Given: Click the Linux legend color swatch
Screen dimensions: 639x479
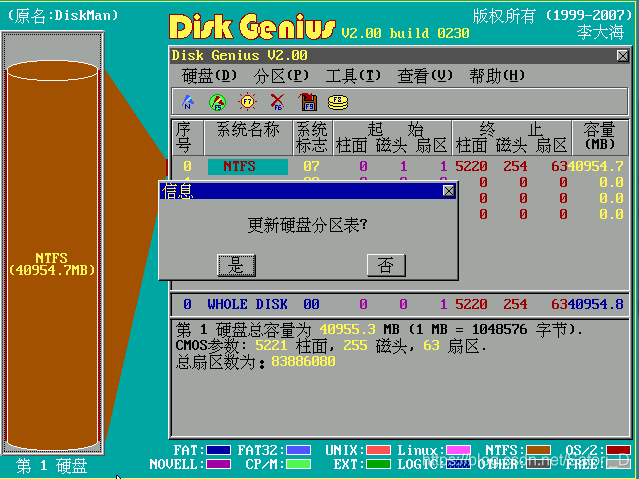Looking at the screenshot, I should (458, 450).
